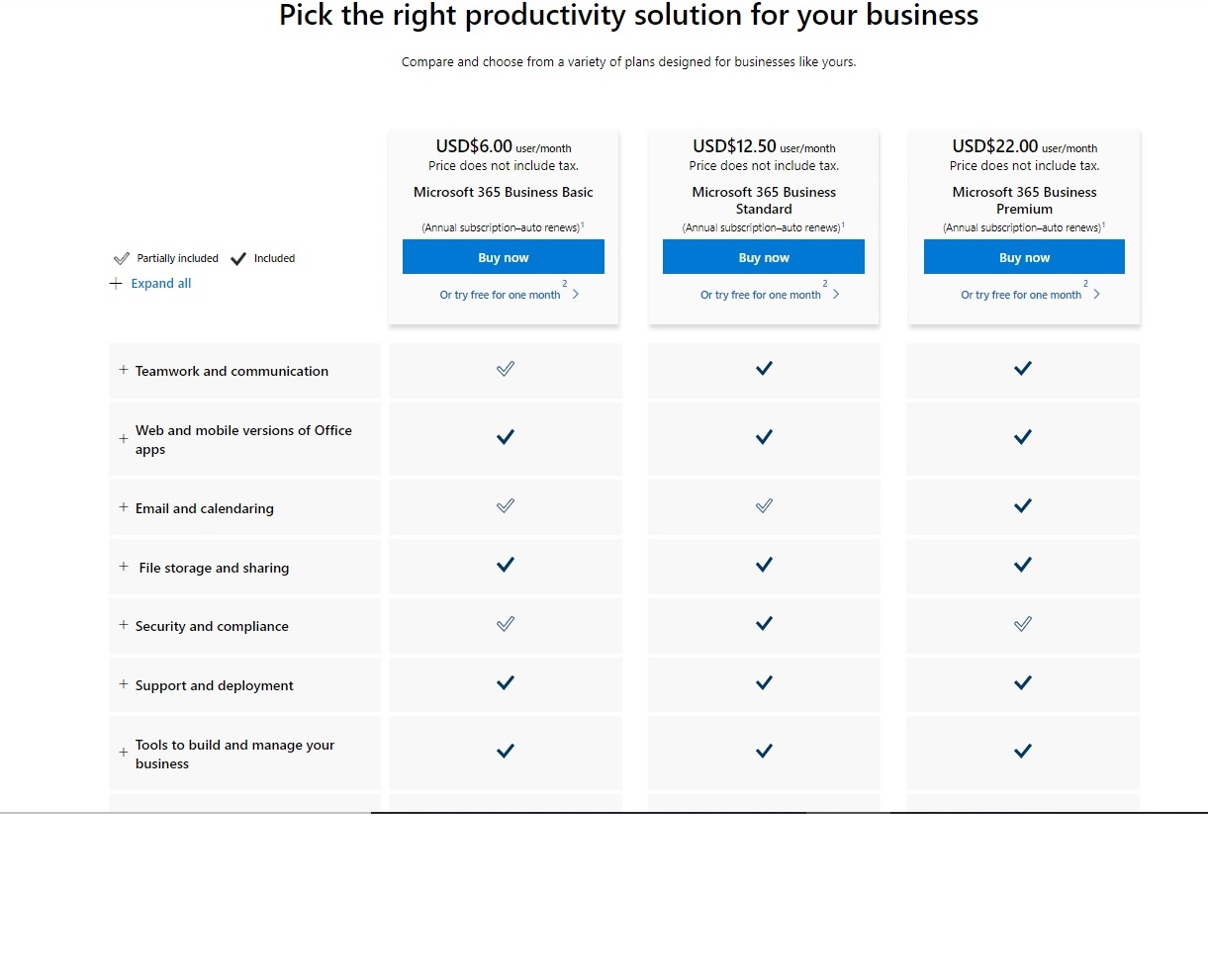Click Business Standard Email partially-included checkmark
Viewport: 1208px width, 980px height.
point(764,506)
